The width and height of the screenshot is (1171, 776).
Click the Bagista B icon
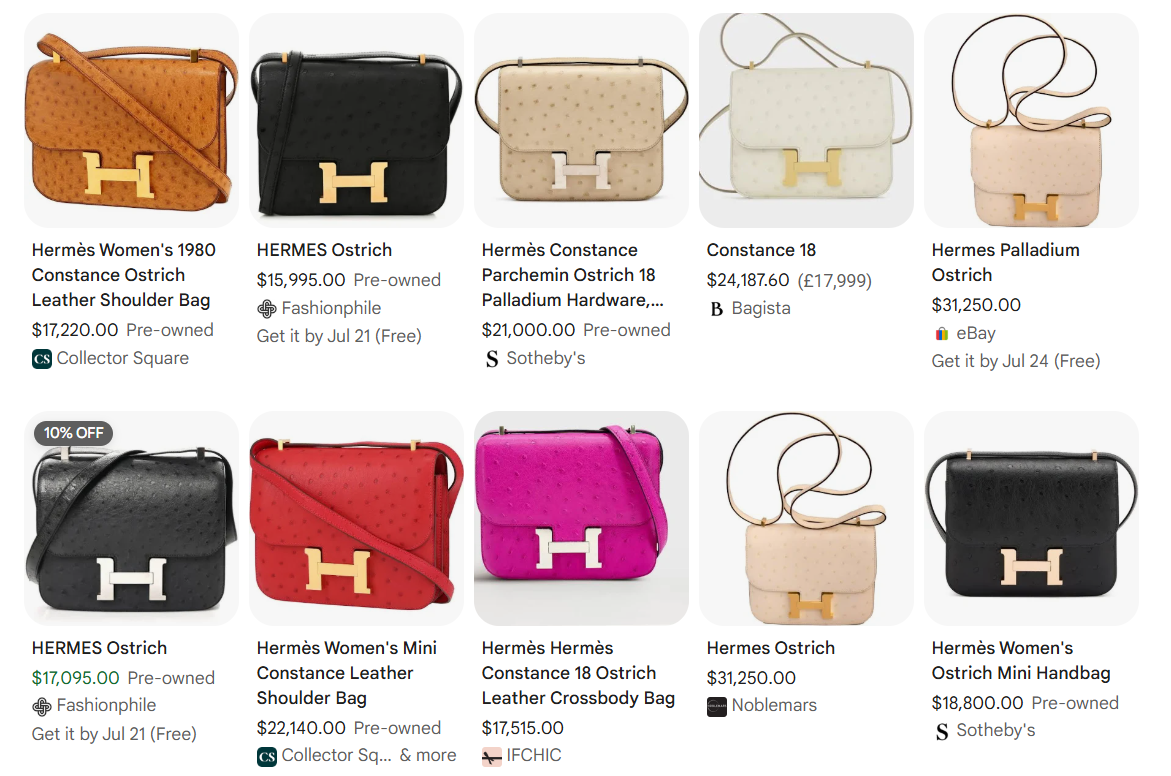click(716, 308)
